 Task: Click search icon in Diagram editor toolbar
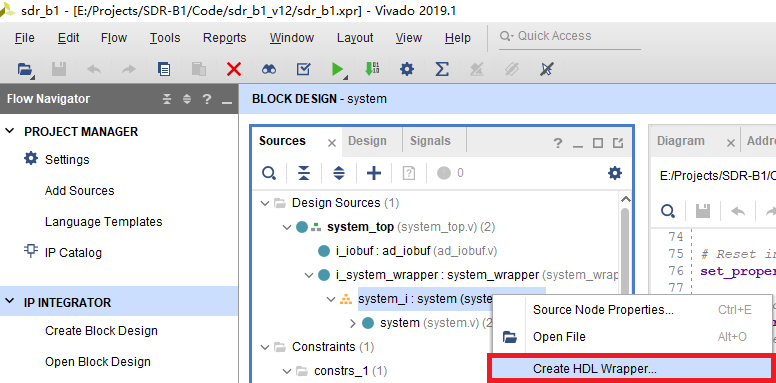click(x=668, y=212)
